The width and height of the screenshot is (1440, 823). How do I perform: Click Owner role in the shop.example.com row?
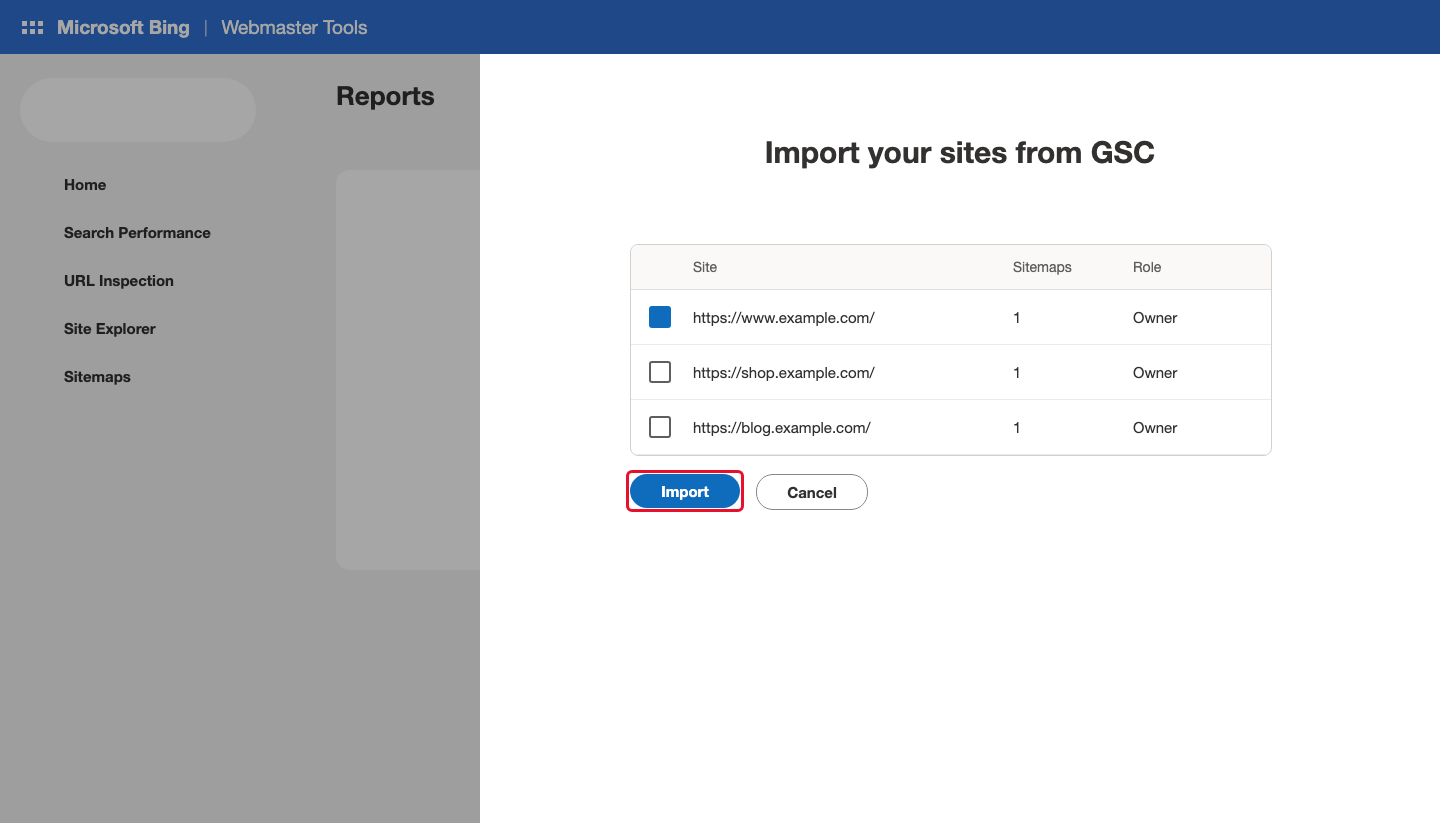click(x=1155, y=373)
